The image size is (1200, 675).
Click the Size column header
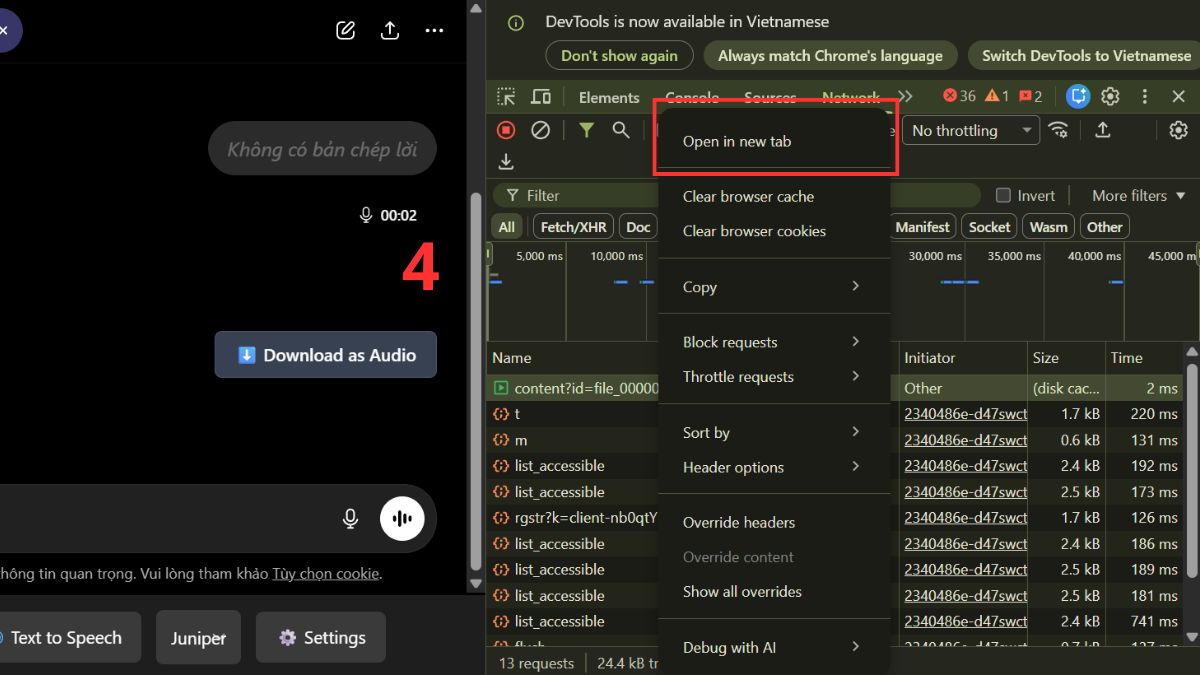tap(1046, 358)
